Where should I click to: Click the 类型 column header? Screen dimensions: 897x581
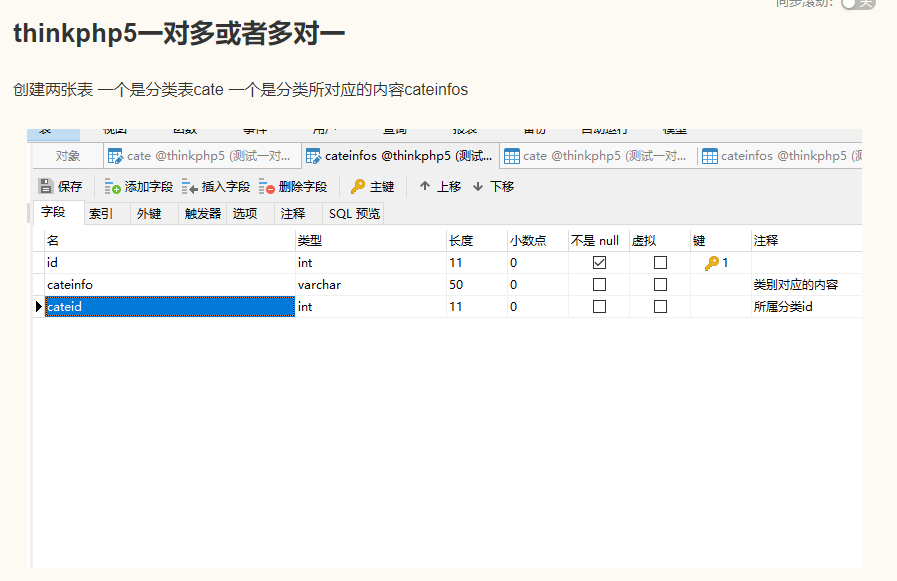click(x=371, y=241)
